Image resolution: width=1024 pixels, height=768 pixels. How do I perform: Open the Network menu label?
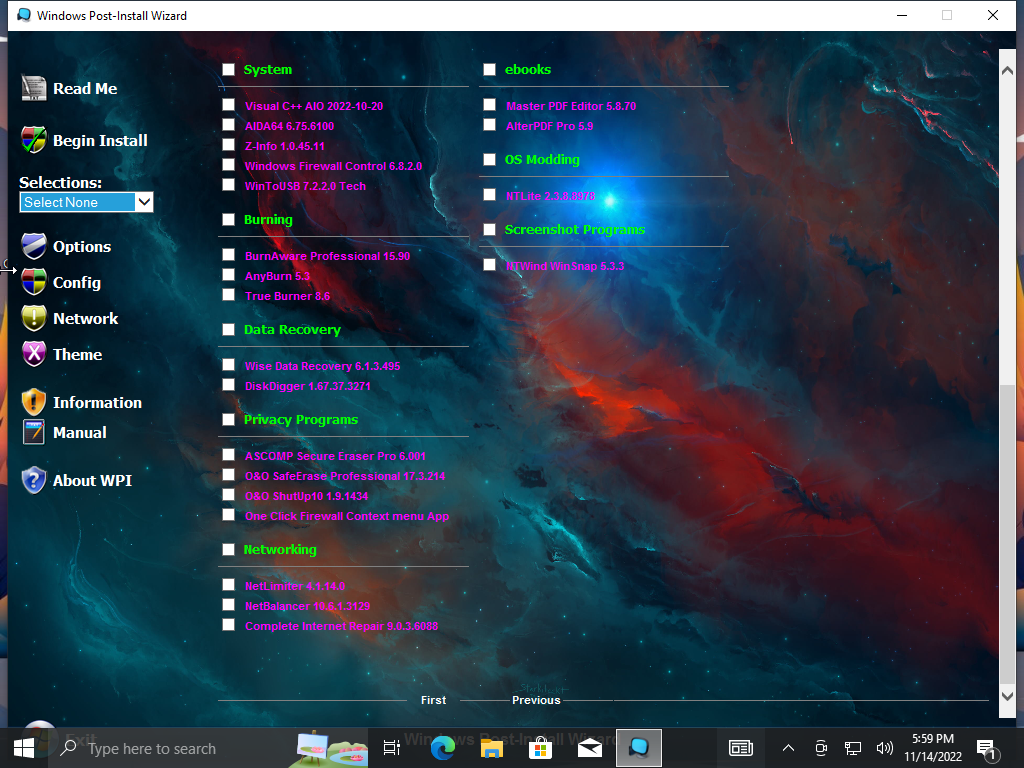[x=86, y=319]
